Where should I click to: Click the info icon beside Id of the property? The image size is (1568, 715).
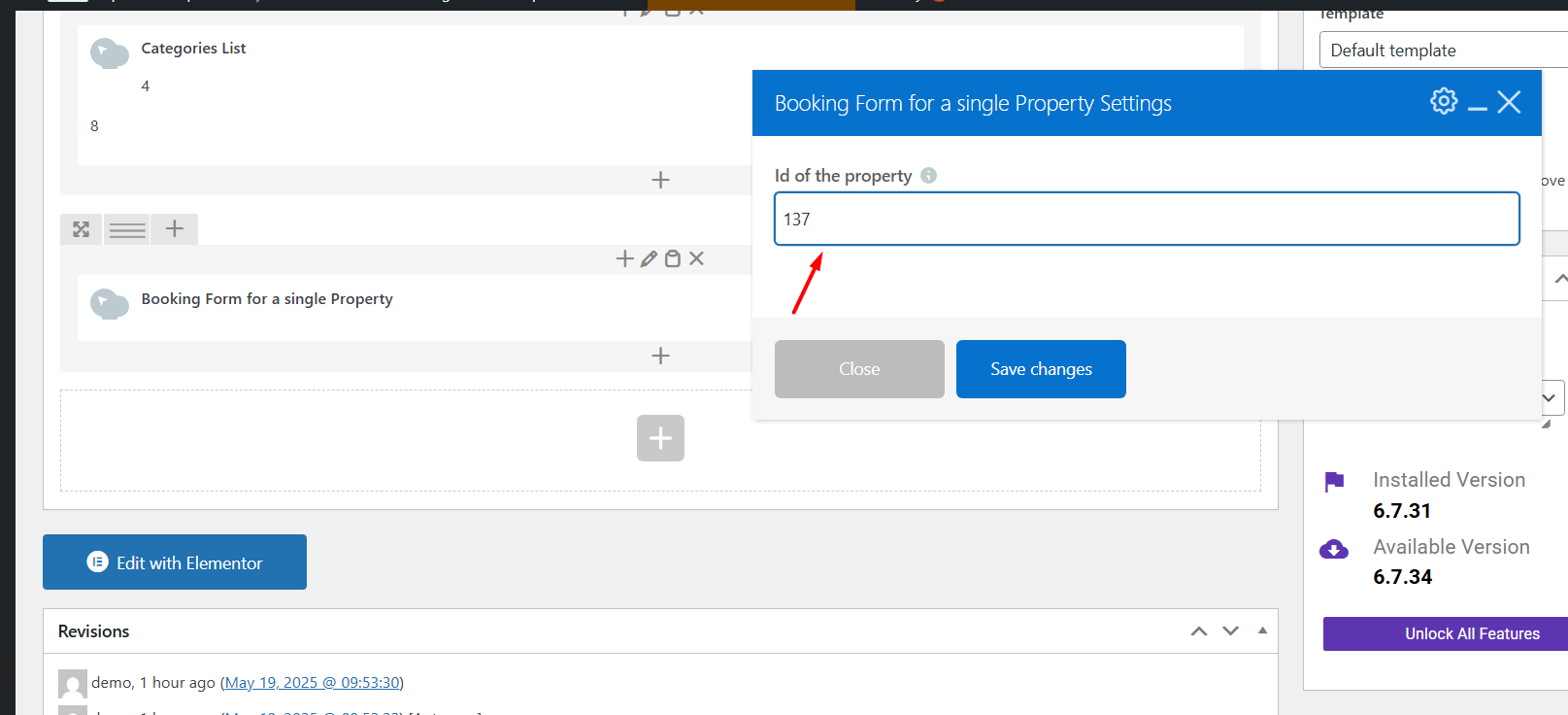928,176
